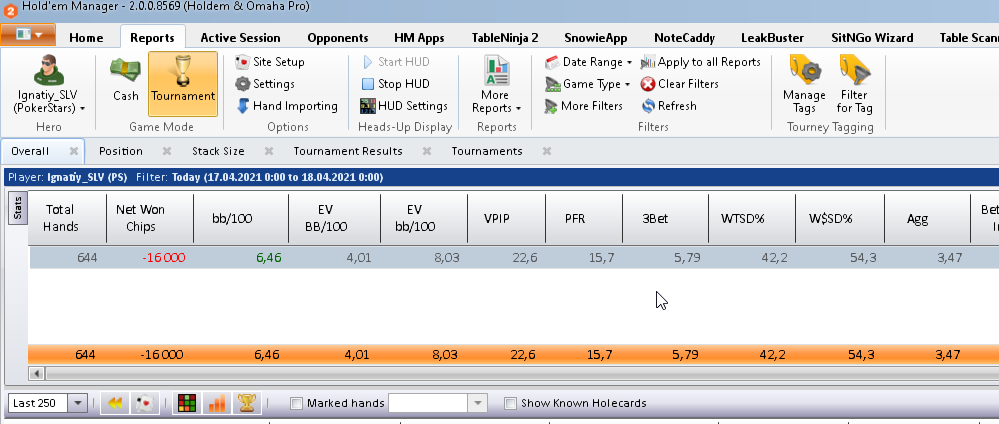Open the Opponents ribbon tab
999x424 pixels.
(338, 38)
